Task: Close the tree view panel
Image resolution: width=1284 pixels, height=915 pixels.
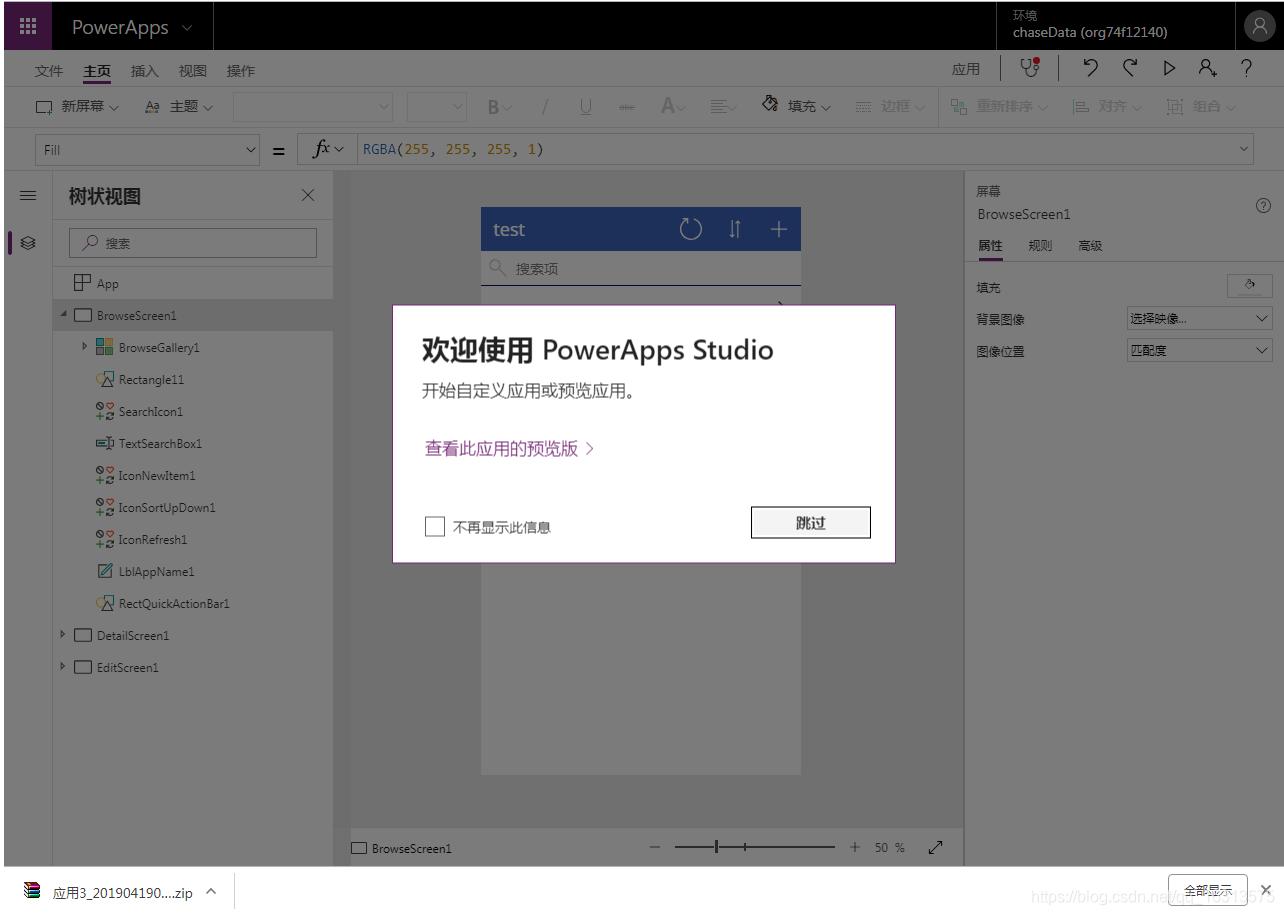Action: tap(308, 196)
